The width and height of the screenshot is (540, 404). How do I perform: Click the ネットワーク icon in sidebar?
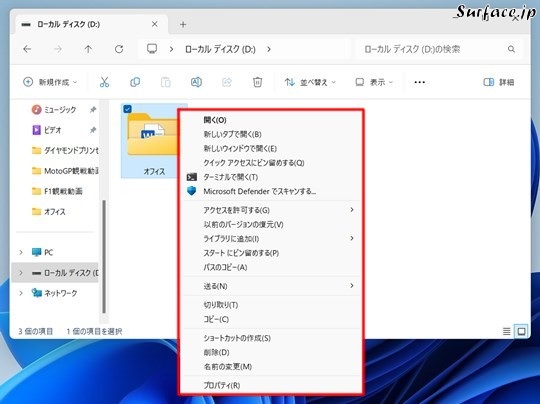(37, 293)
